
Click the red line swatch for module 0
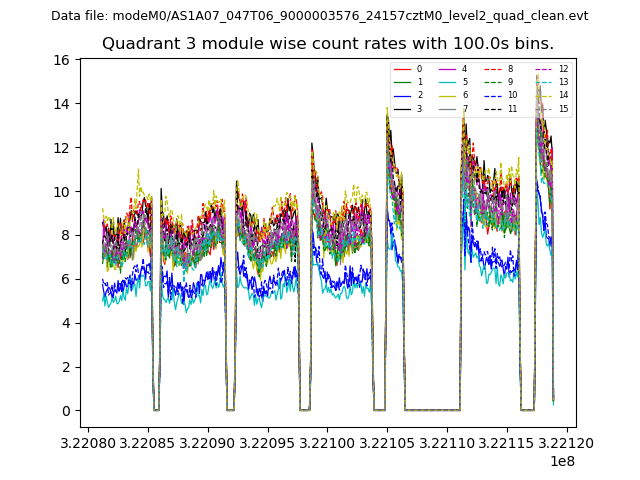tap(402, 69)
